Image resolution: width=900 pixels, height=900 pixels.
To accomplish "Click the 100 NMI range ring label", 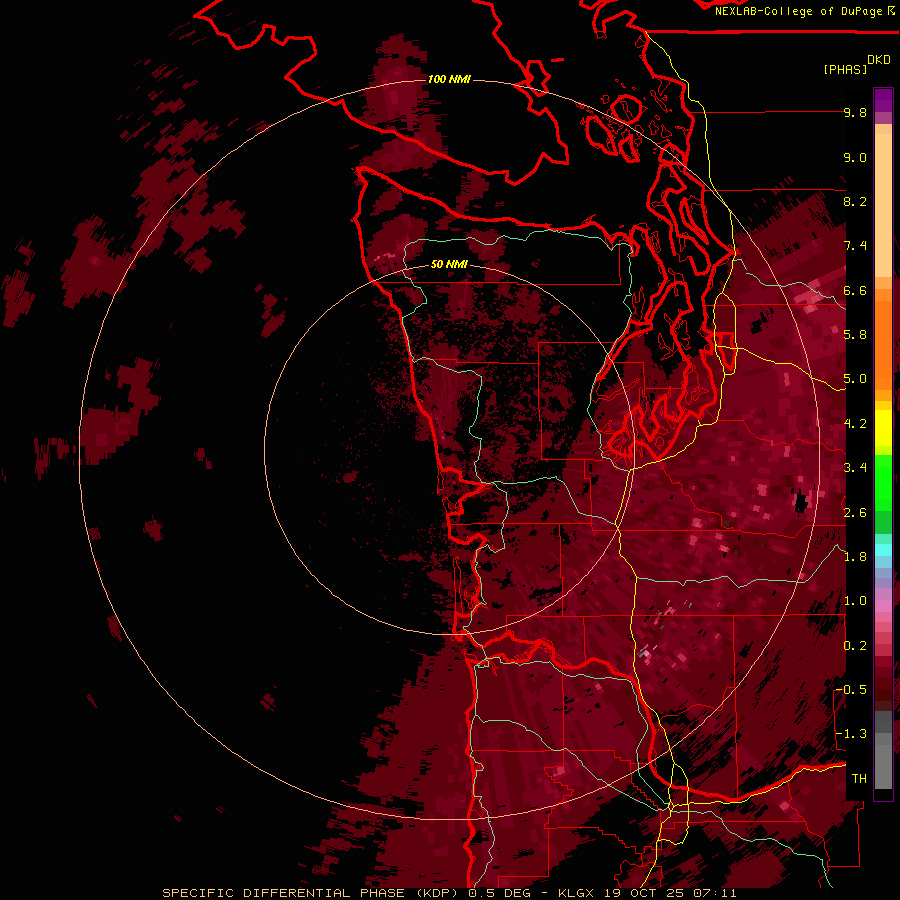I will coord(449,79).
